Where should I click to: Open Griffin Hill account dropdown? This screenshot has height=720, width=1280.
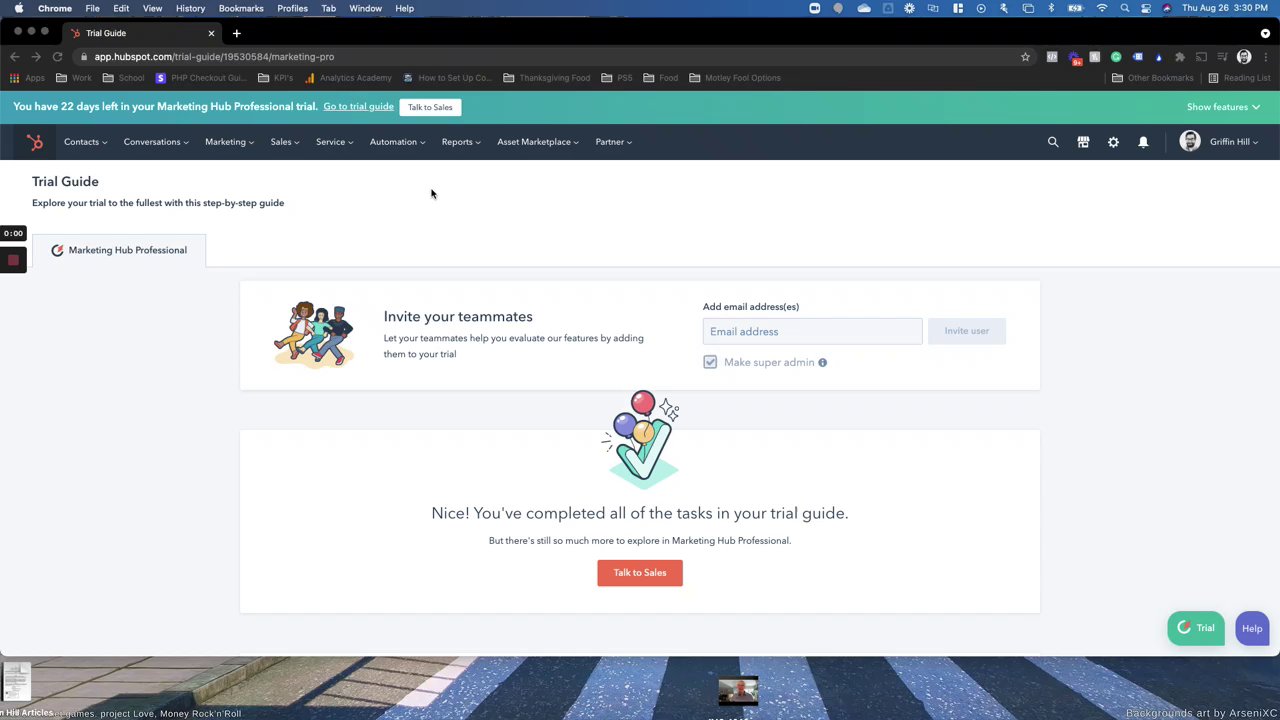(x=1234, y=142)
